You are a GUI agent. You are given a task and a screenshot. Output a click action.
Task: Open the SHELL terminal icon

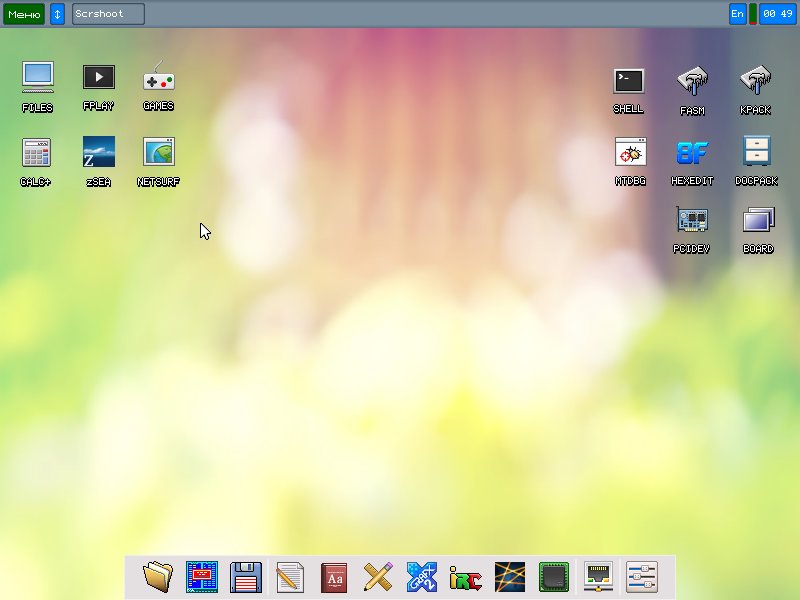629,81
